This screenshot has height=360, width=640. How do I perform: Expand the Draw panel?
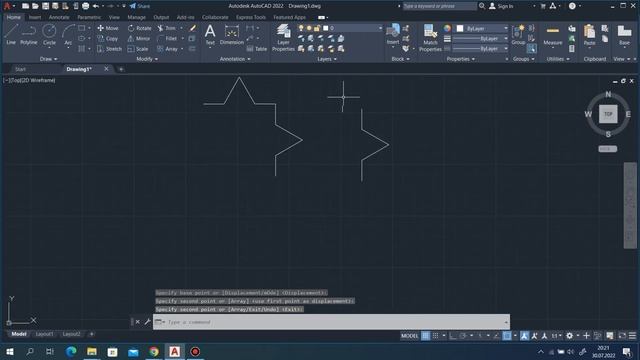coord(49,59)
